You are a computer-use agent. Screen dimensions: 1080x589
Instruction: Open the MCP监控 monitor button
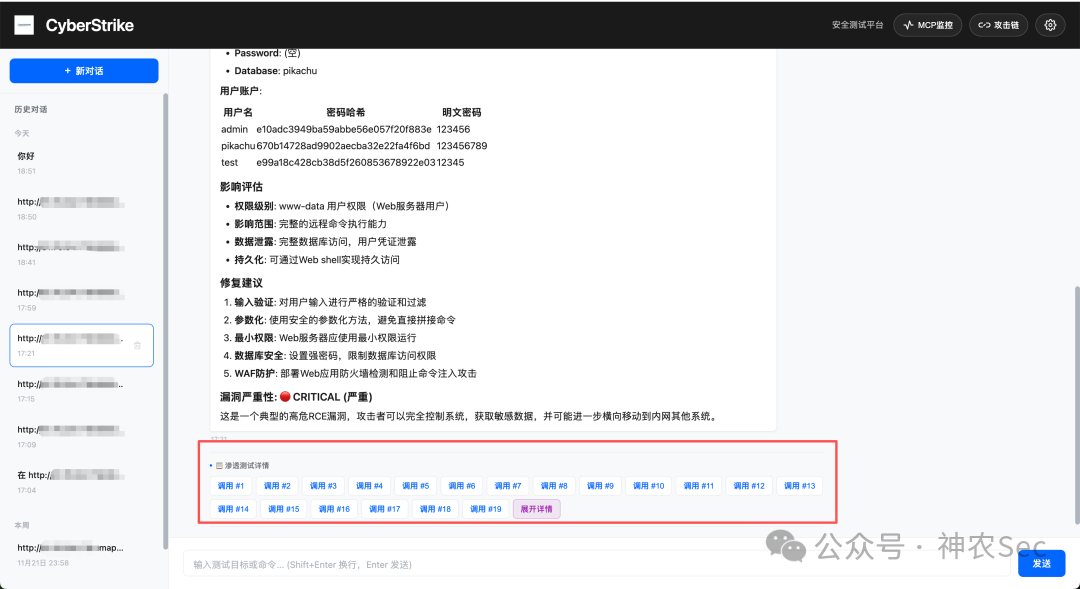tap(927, 25)
